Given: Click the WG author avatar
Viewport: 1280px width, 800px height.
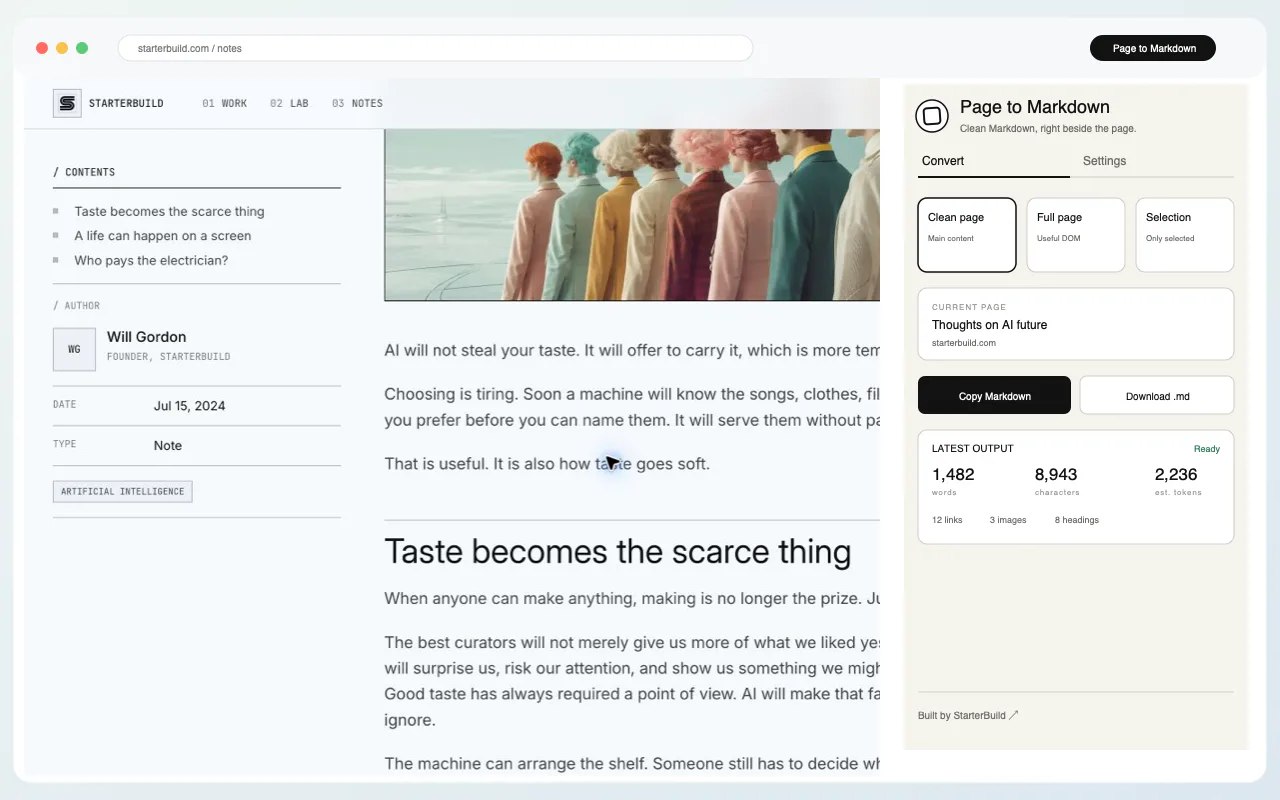Looking at the screenshot, I should click(x=74, y=349).
